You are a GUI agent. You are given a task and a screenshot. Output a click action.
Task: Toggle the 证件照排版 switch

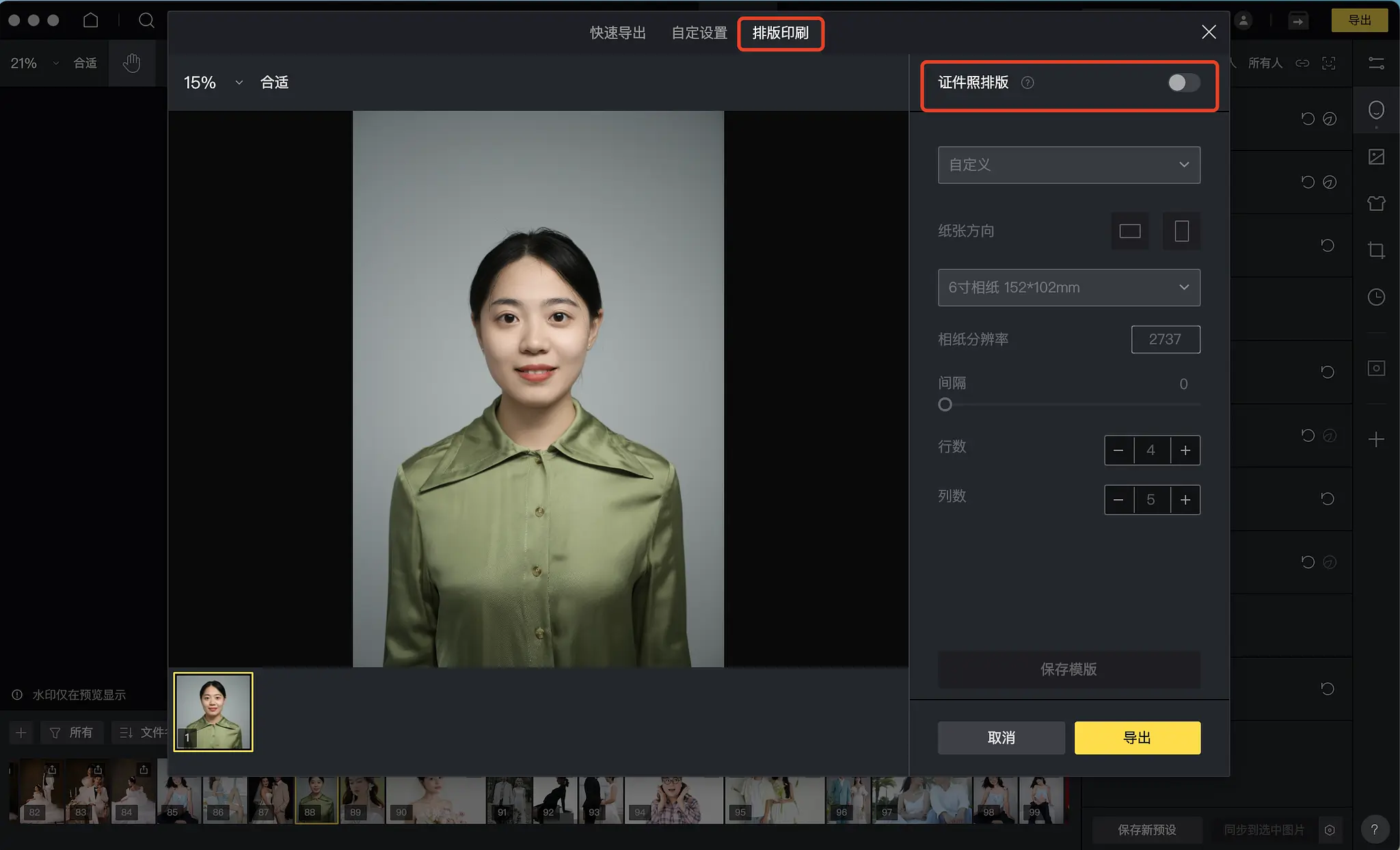pyautogui.click(x=1184, y=83)
